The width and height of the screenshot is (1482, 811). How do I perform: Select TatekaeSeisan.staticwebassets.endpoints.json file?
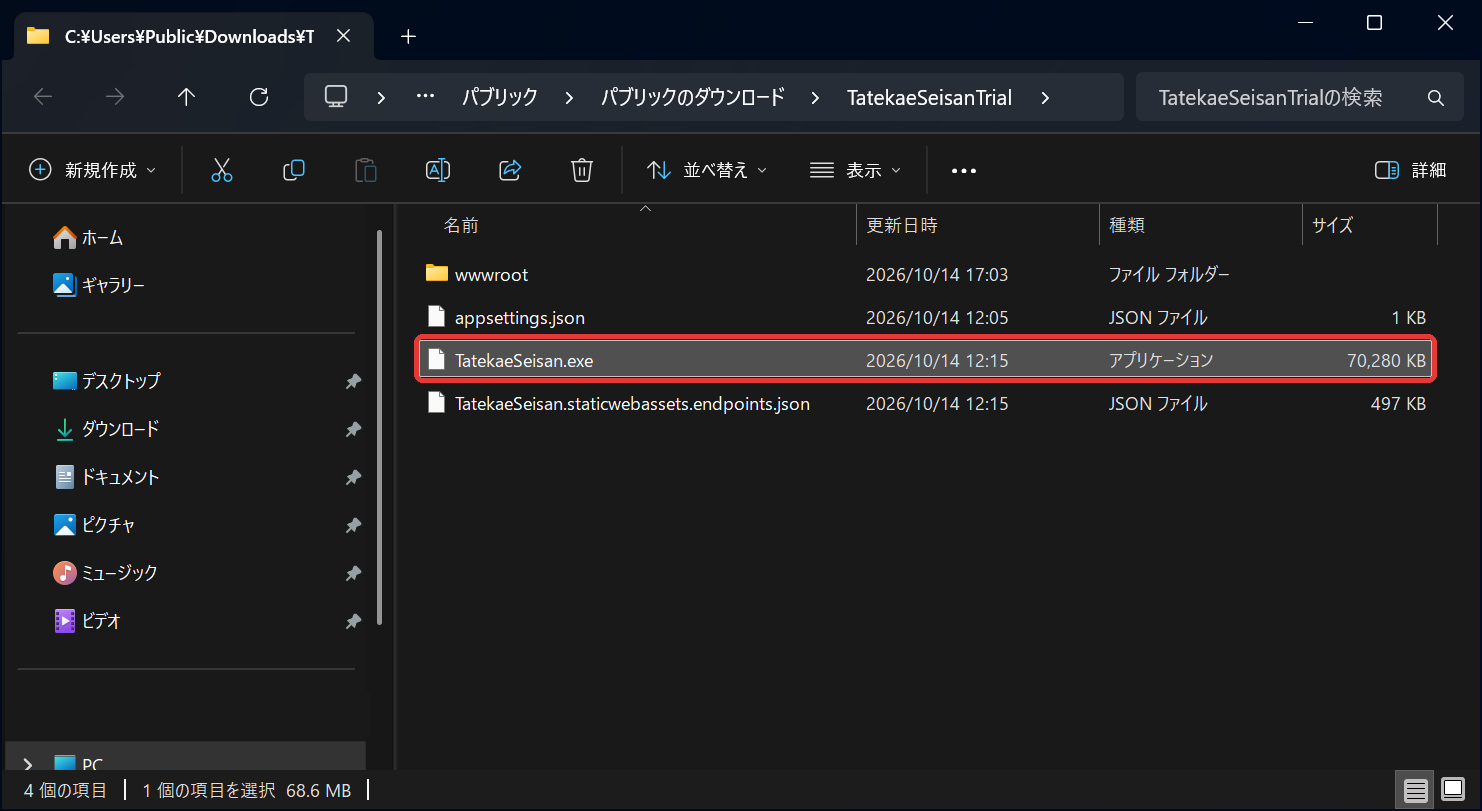tap(925, 404)
